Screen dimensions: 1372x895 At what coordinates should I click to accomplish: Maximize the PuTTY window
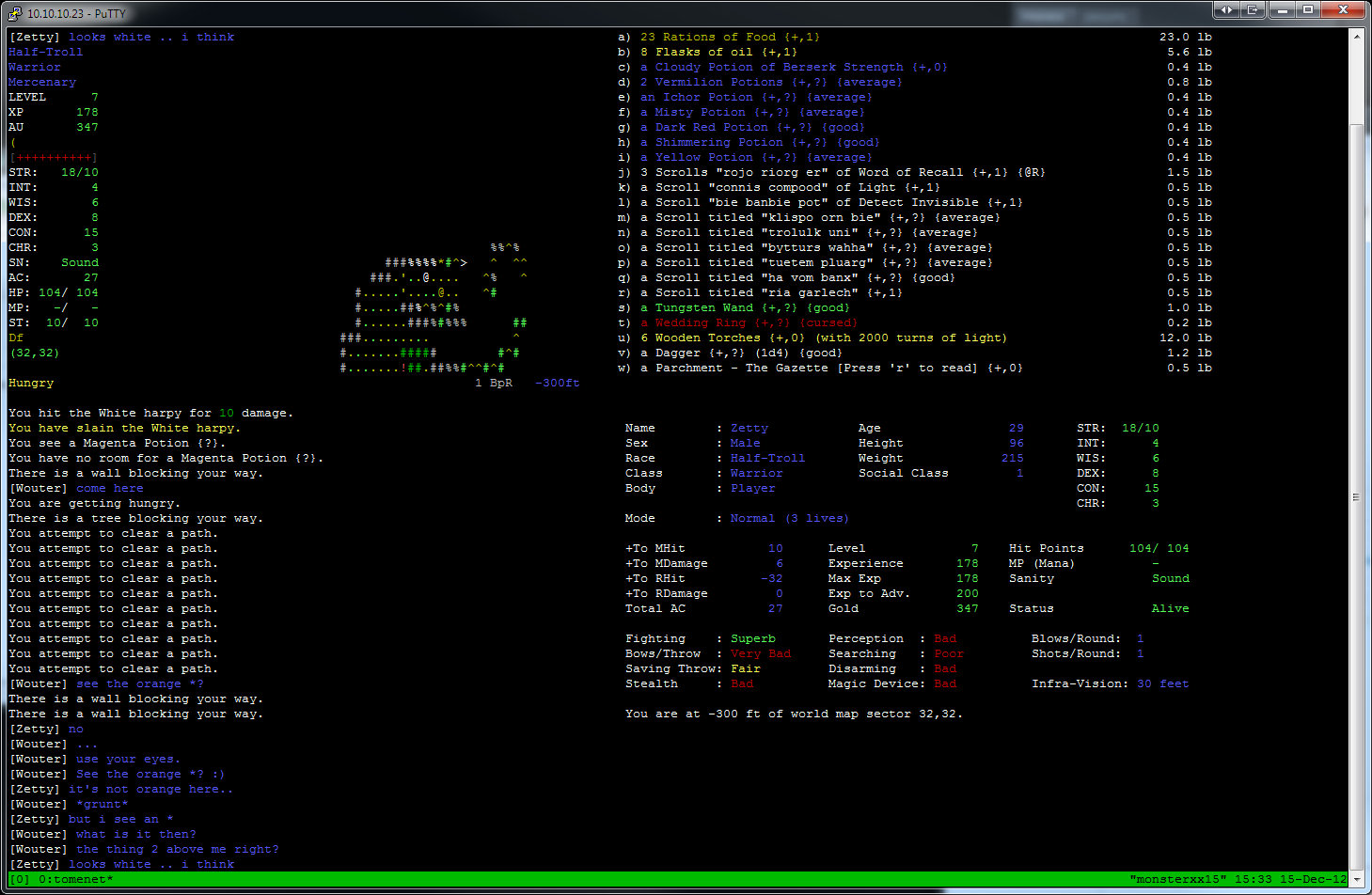coord(1308,10)
